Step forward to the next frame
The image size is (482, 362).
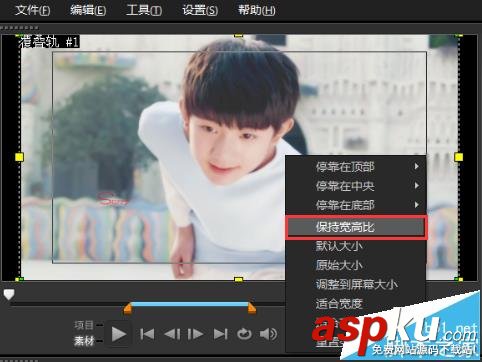pyautogui.click(x=195, y=334)
